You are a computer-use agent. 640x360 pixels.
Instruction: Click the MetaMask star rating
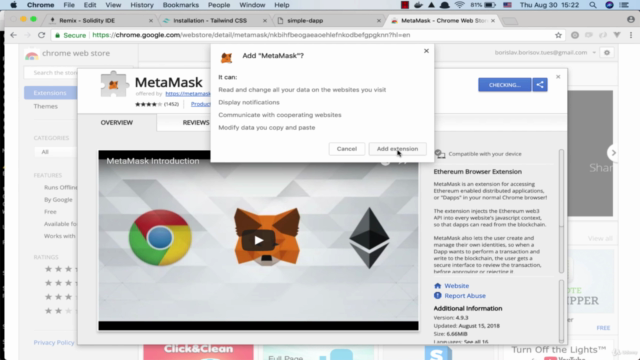coord(149,104)
